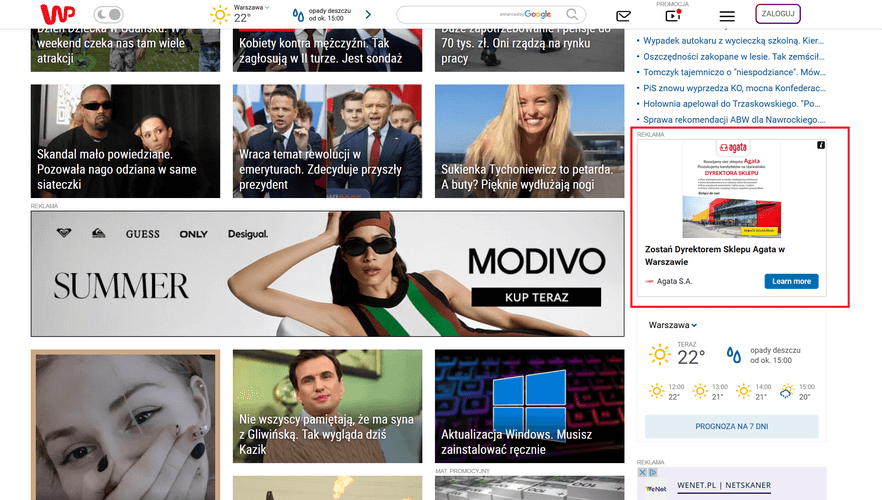Click the search magnifier icon

tap(572, 14)
